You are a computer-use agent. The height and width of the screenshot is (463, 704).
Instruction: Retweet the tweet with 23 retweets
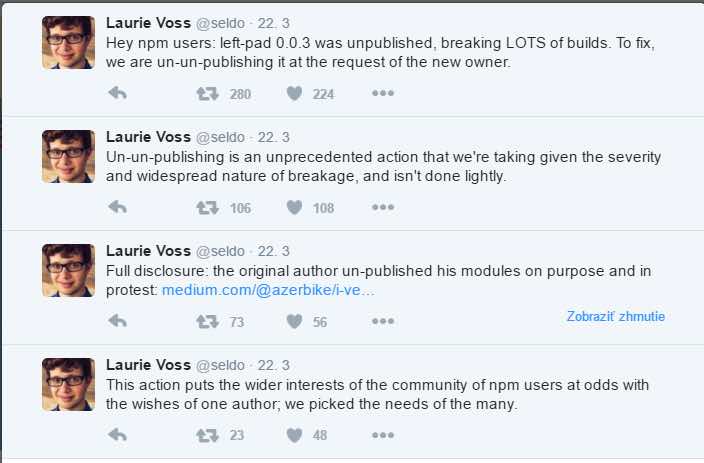207,435
